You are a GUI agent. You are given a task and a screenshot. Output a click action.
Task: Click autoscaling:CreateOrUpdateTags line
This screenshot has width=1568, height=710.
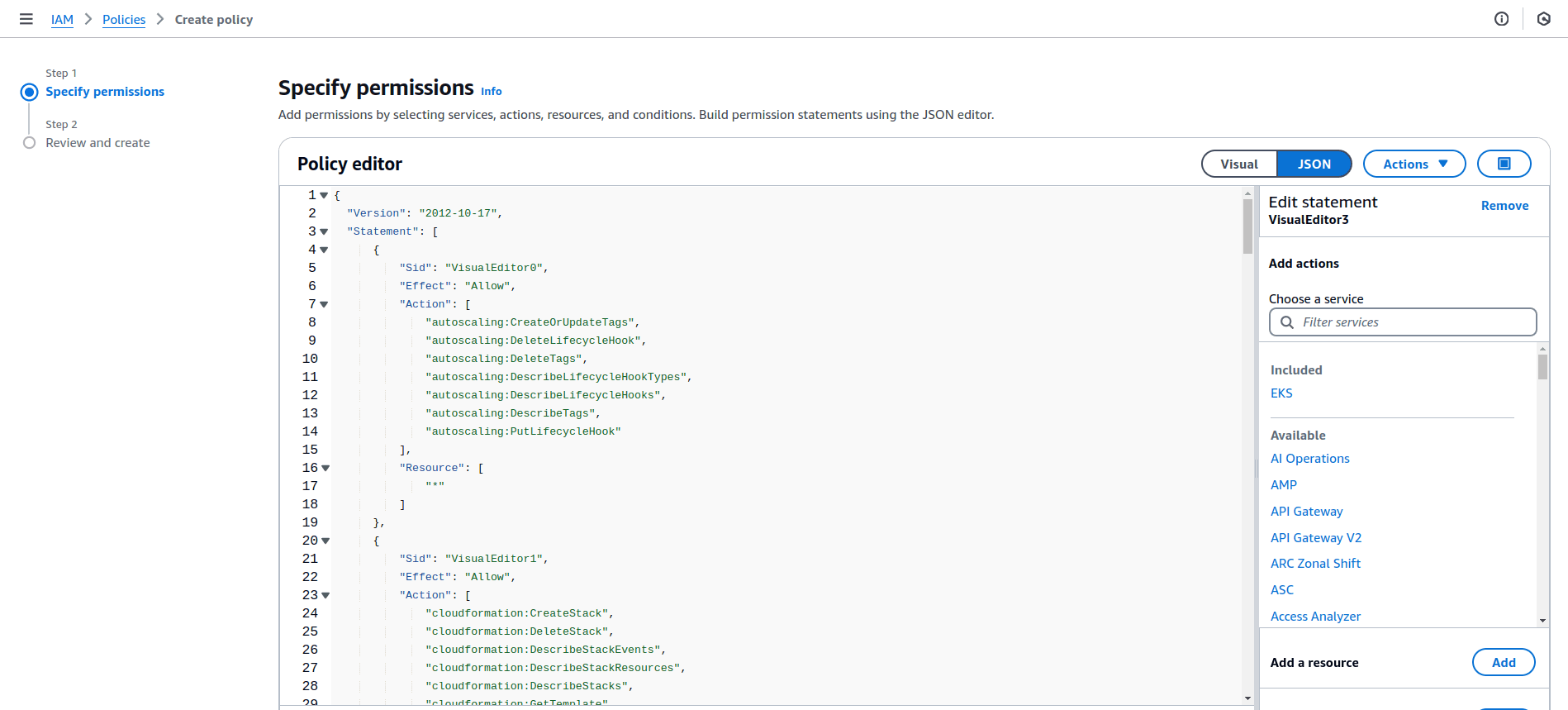click(533, 323)
